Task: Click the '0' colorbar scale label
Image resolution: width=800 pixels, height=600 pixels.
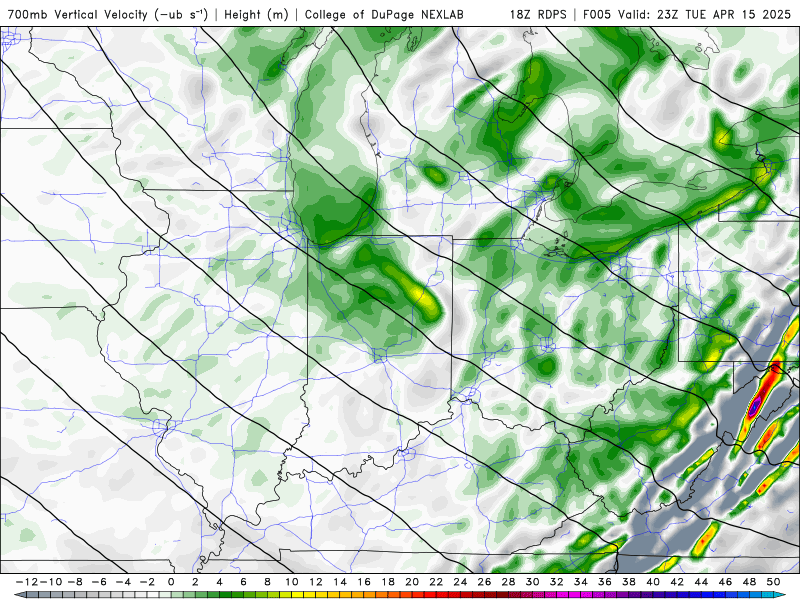Action: [x=171, y=582]
